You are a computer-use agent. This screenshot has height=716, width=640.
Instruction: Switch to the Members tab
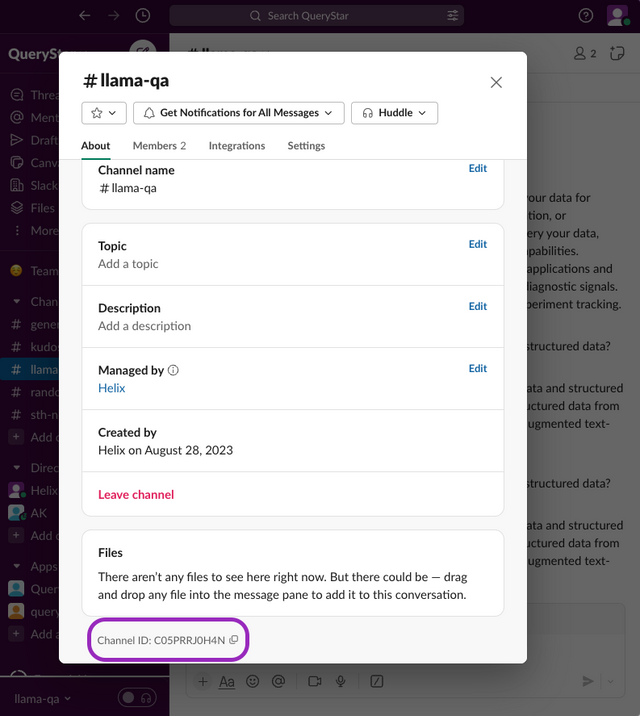pyautogui.click(x=159, y=146)
